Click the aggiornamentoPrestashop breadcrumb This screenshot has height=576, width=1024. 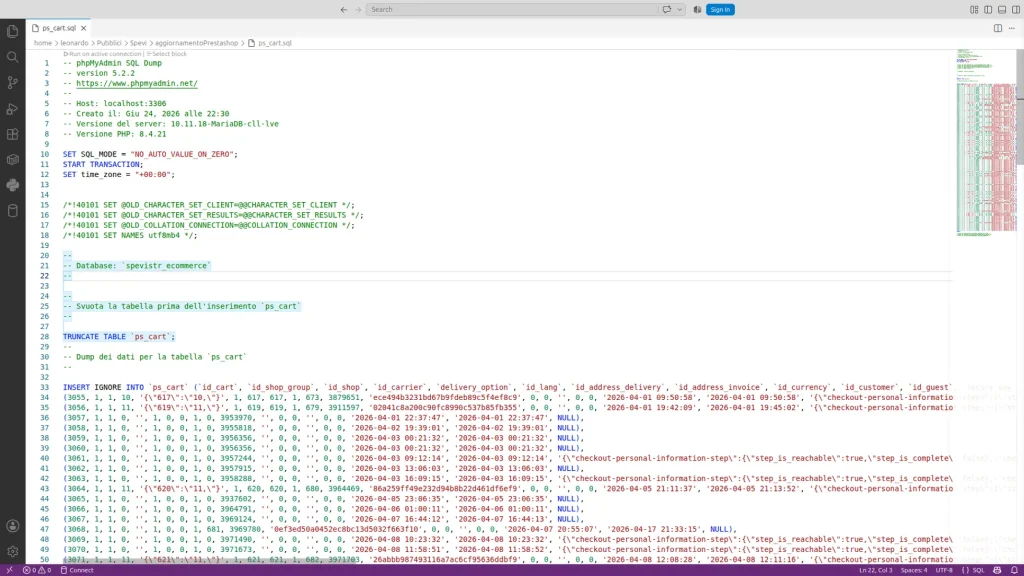tap(196, 43)
